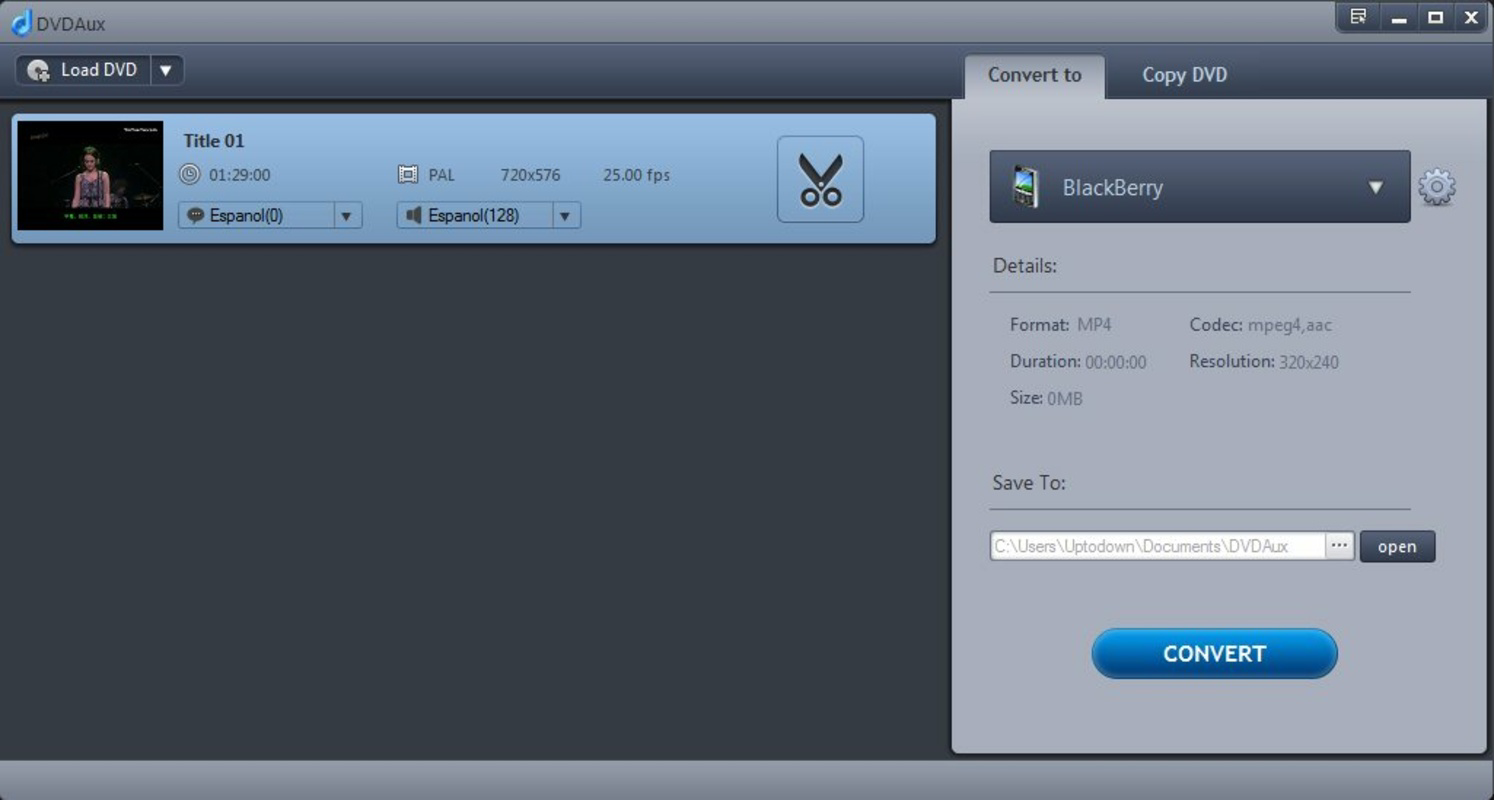Image resolution: width=1494 pixels, height=800 pixels.
Task: Open output settings via the gear icon
Action: [1437, 187]
